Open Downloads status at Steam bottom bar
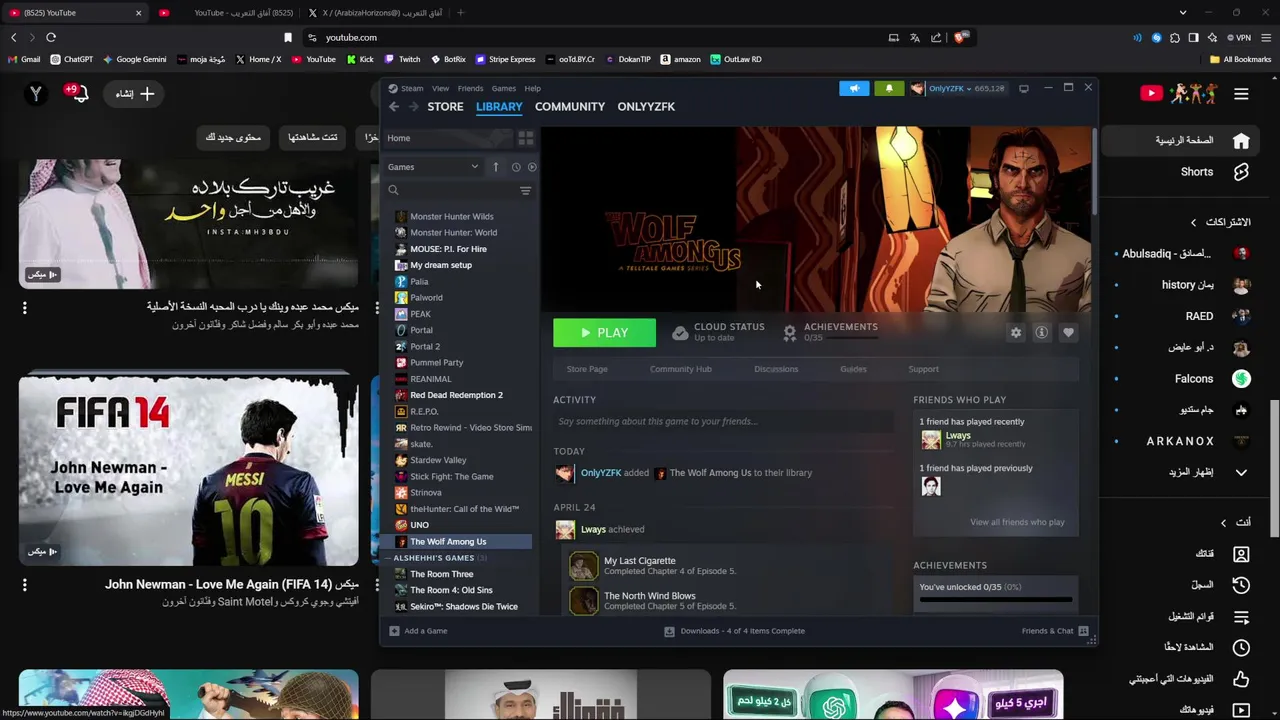The width and height of the screenshot is (1280, 720). tap(735, 631)
